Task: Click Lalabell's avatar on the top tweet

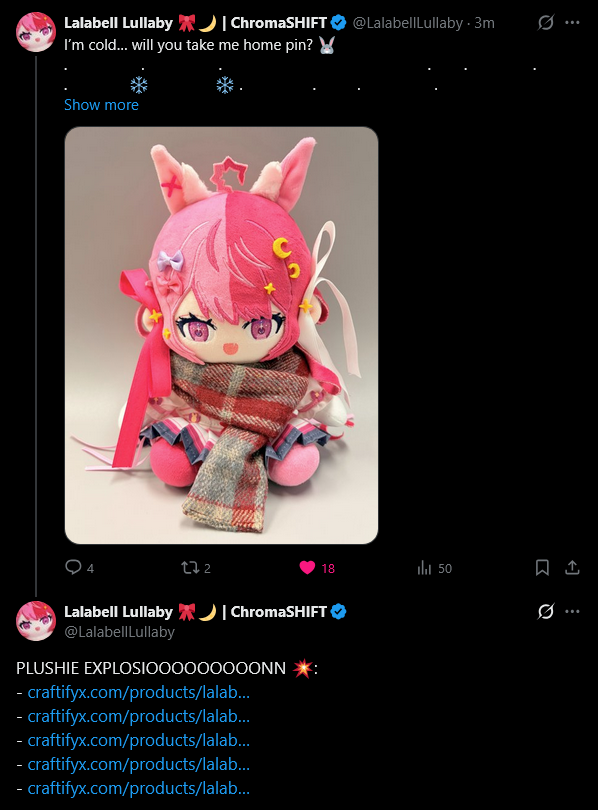Action: coord(36,32)
